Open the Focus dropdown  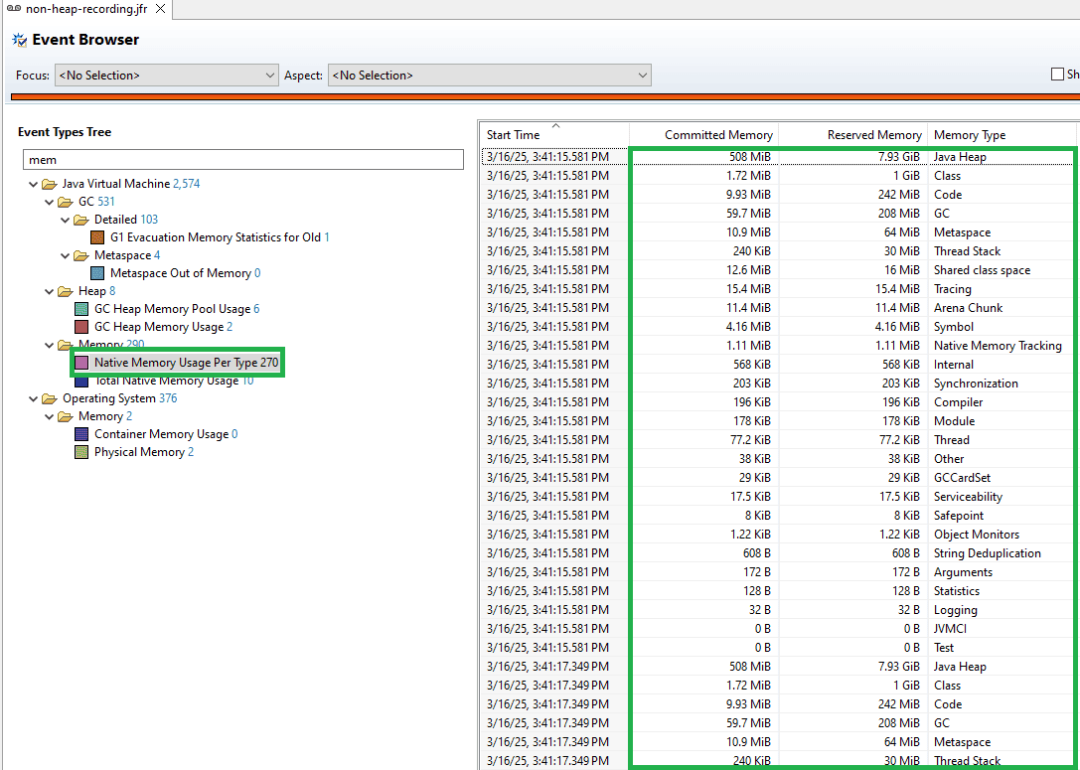click(166, 75)
